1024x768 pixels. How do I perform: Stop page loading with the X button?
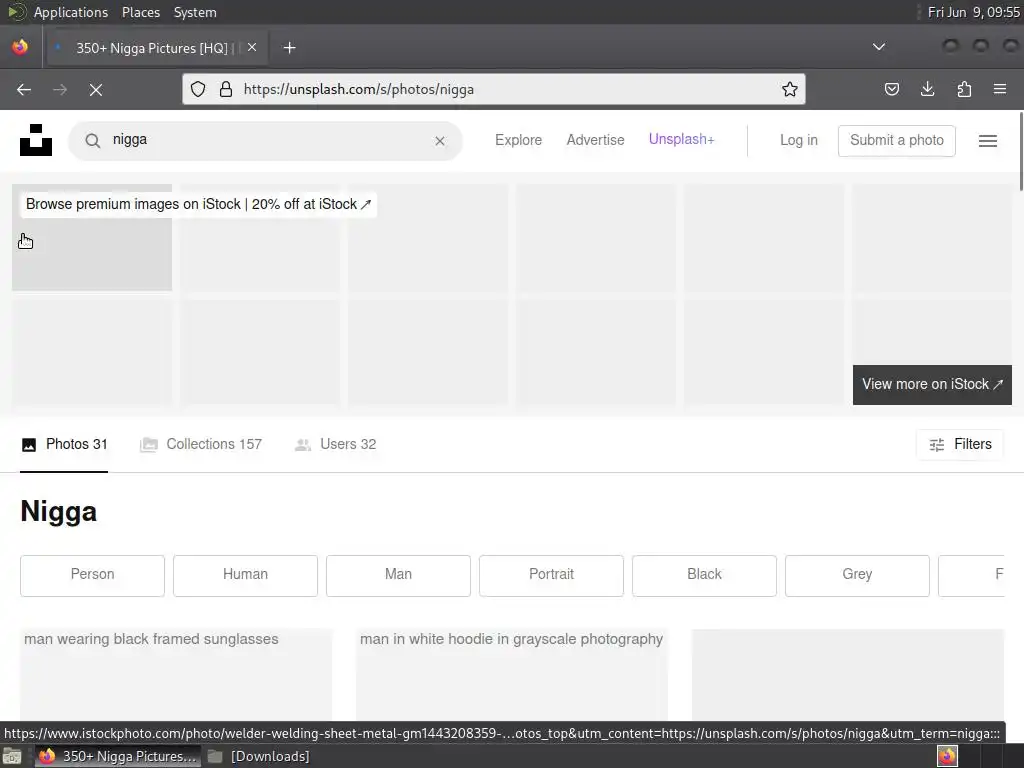(x=96, y=89)
